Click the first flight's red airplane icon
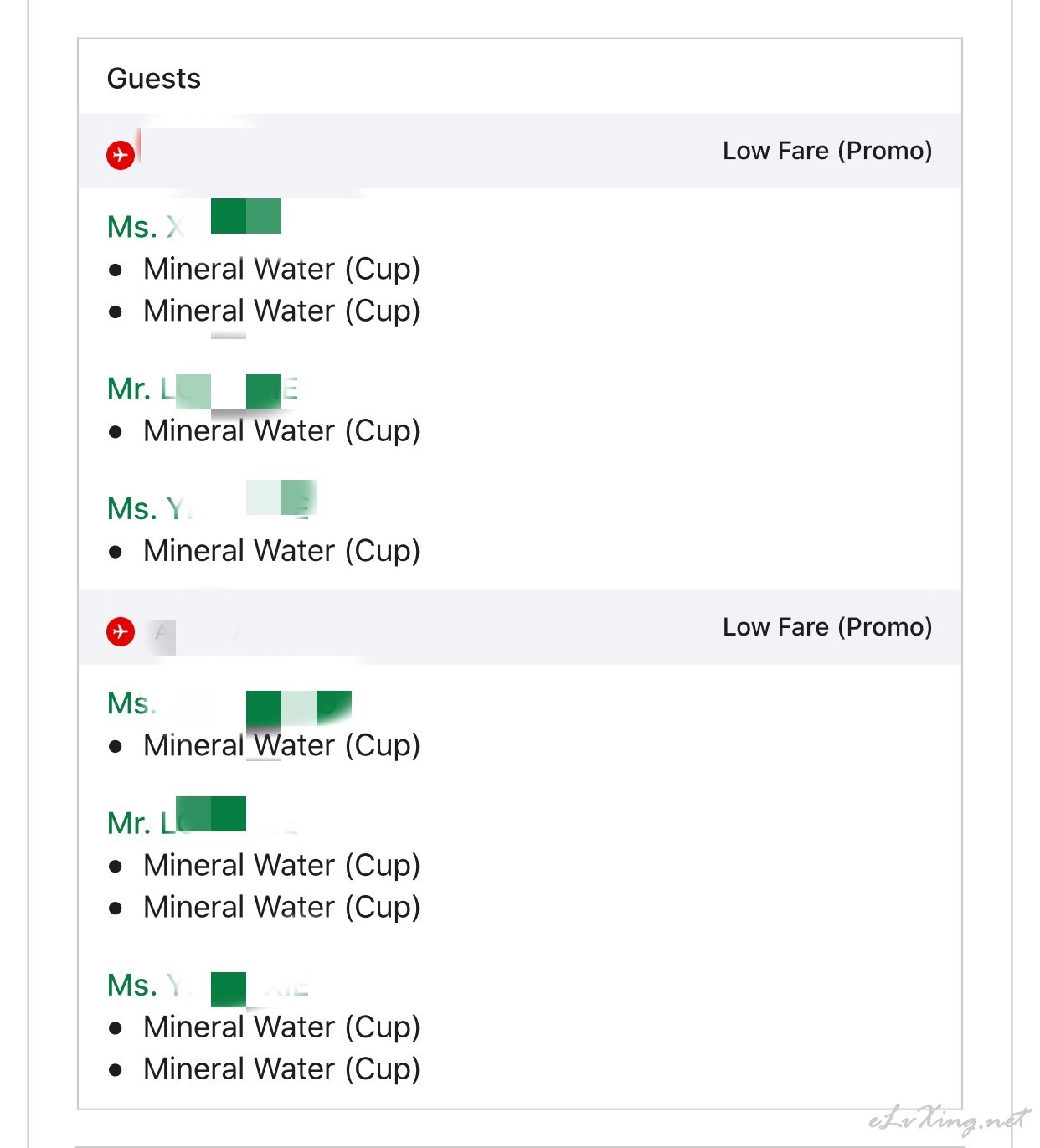The height and width of the screenshot is (1148, 1040). 121,155
